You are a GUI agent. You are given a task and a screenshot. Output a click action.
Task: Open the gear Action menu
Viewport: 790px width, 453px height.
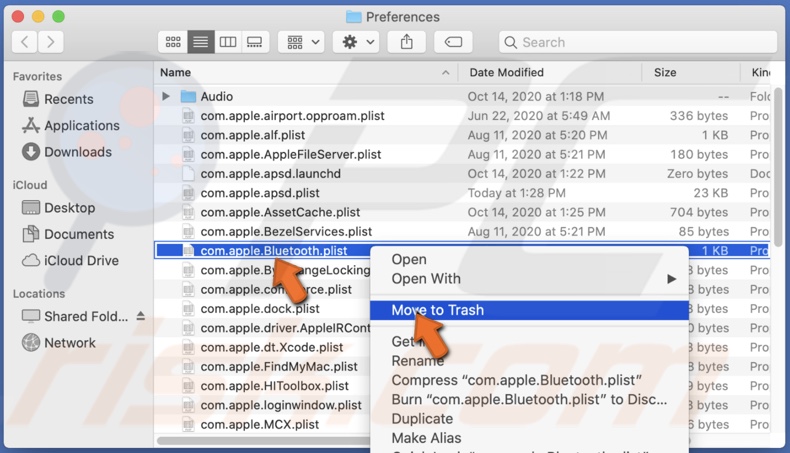(x=357, y=42)
